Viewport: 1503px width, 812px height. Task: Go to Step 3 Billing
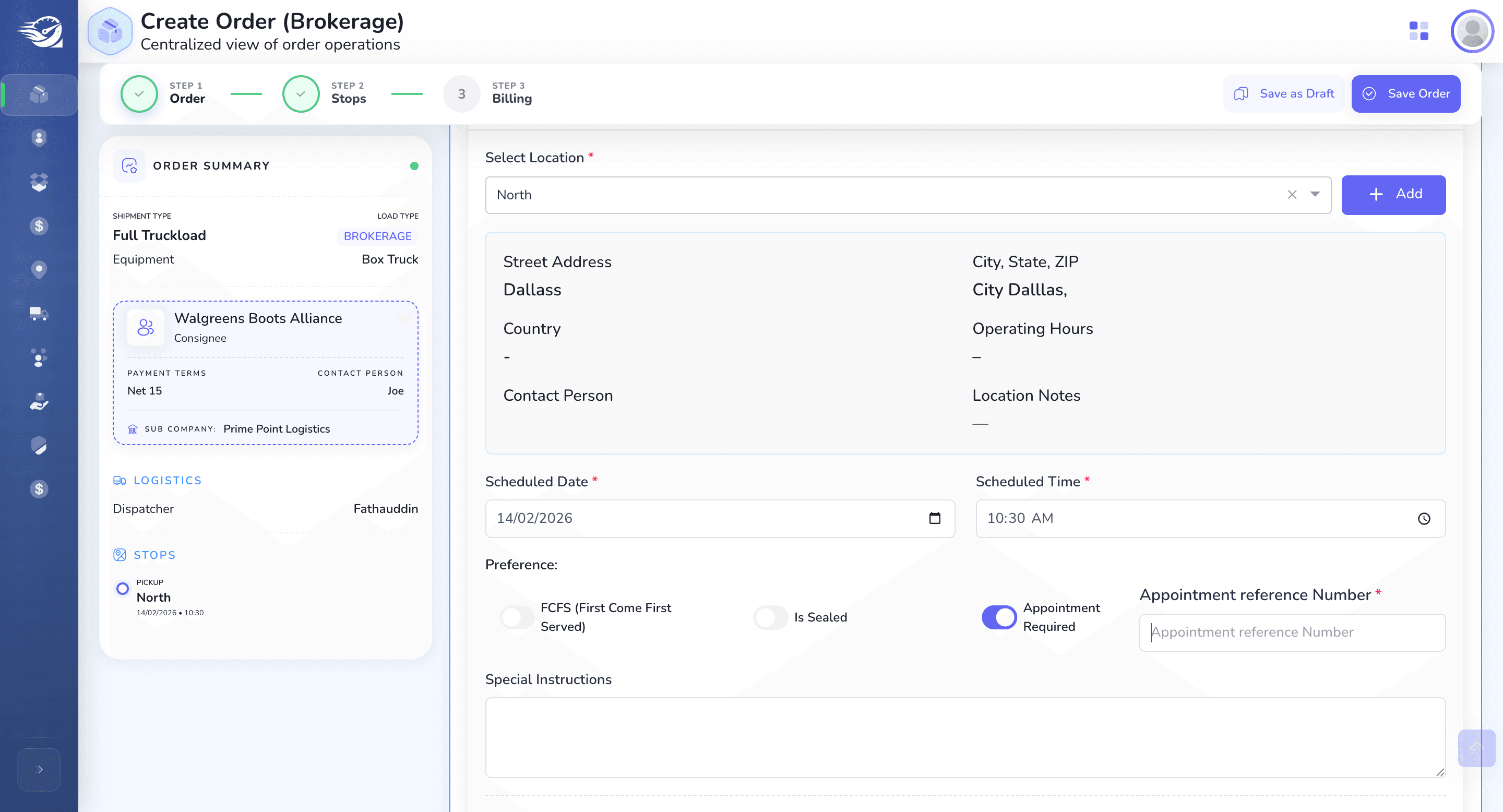coord(488,93)
